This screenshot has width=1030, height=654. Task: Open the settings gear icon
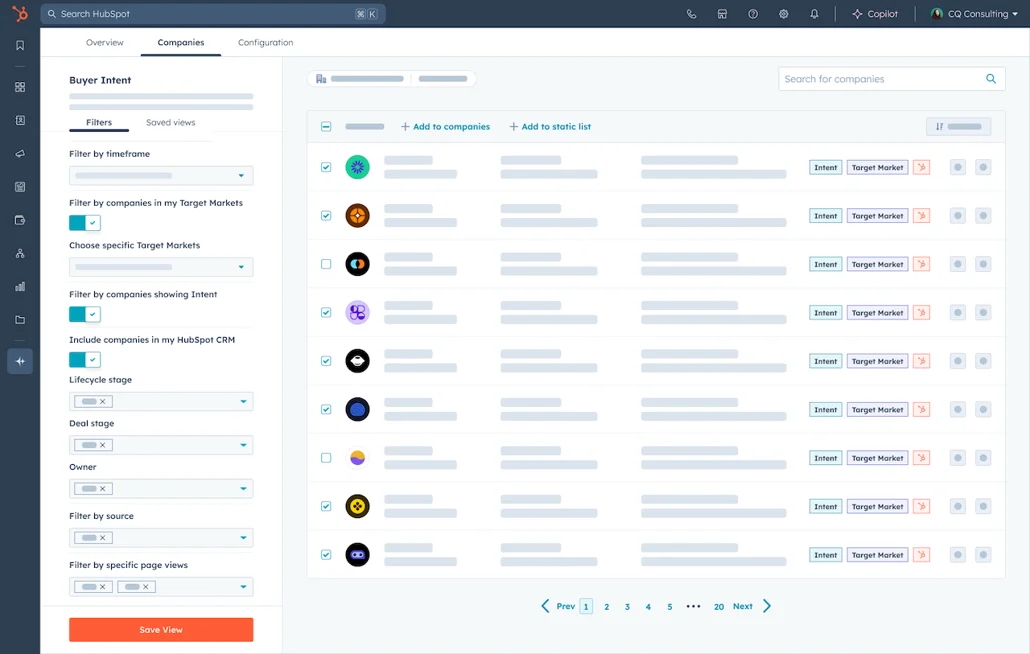pos(784,14)
